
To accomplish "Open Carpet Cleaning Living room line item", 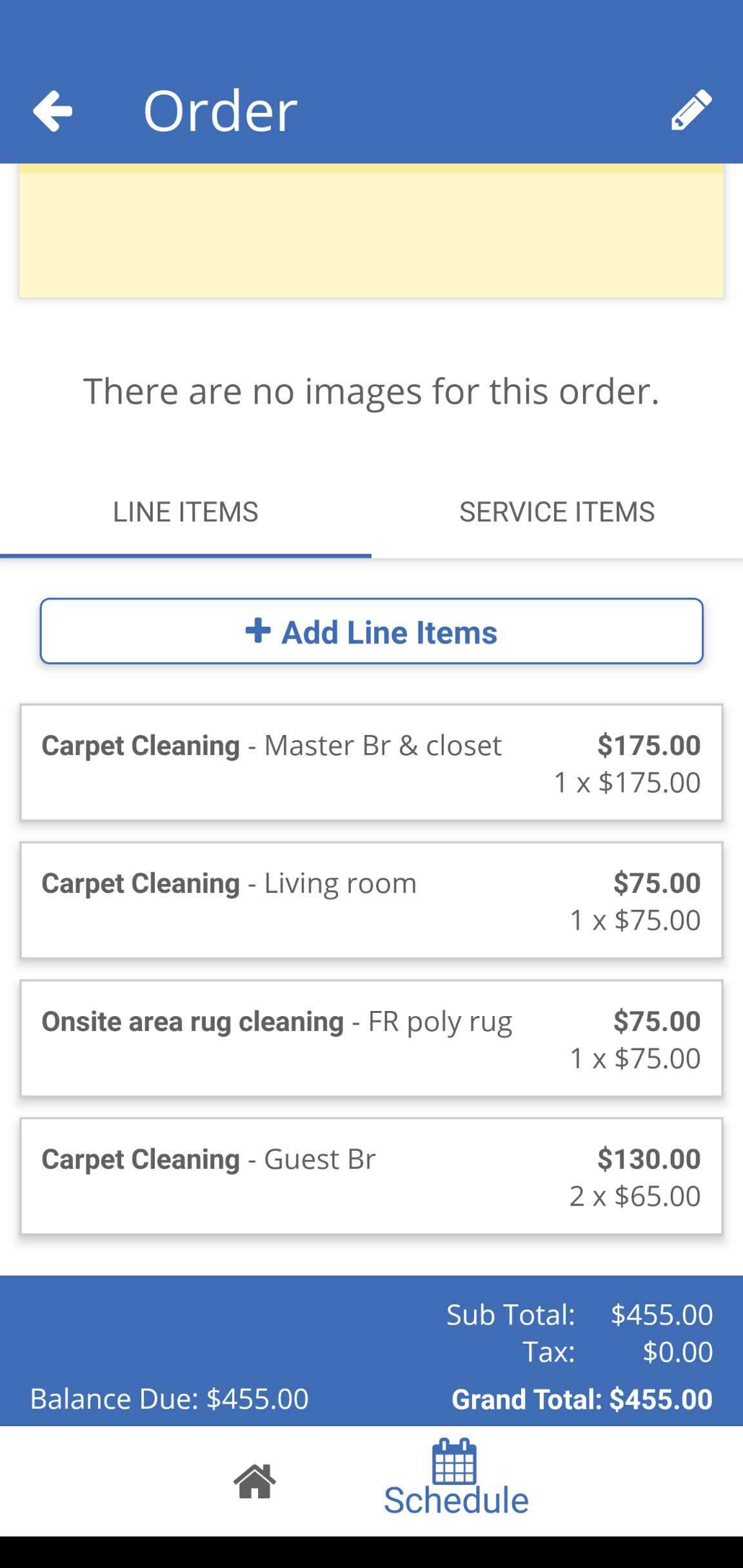I will [x=371, y=900].
